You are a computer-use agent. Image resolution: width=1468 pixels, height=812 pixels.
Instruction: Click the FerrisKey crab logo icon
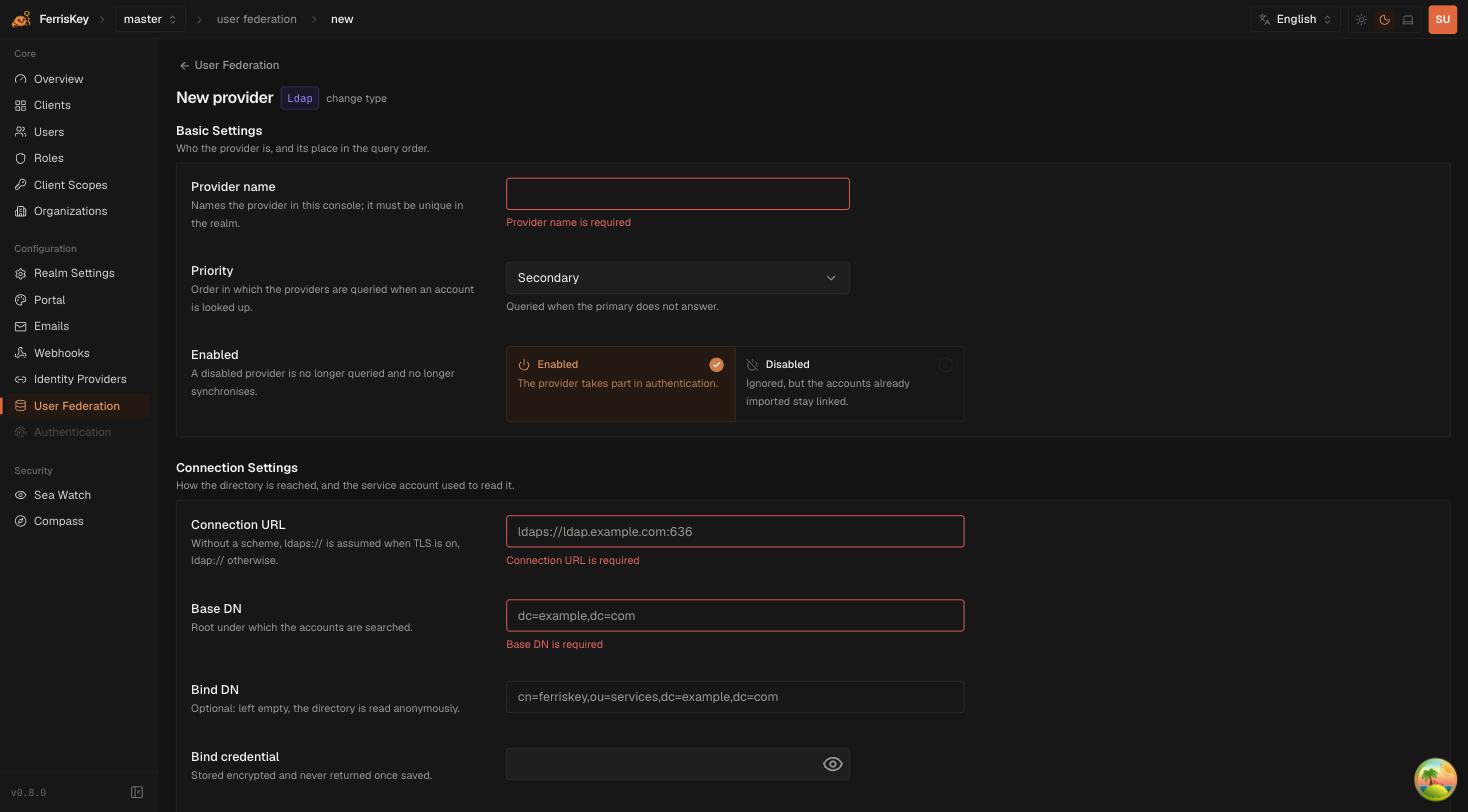(21, 19)
